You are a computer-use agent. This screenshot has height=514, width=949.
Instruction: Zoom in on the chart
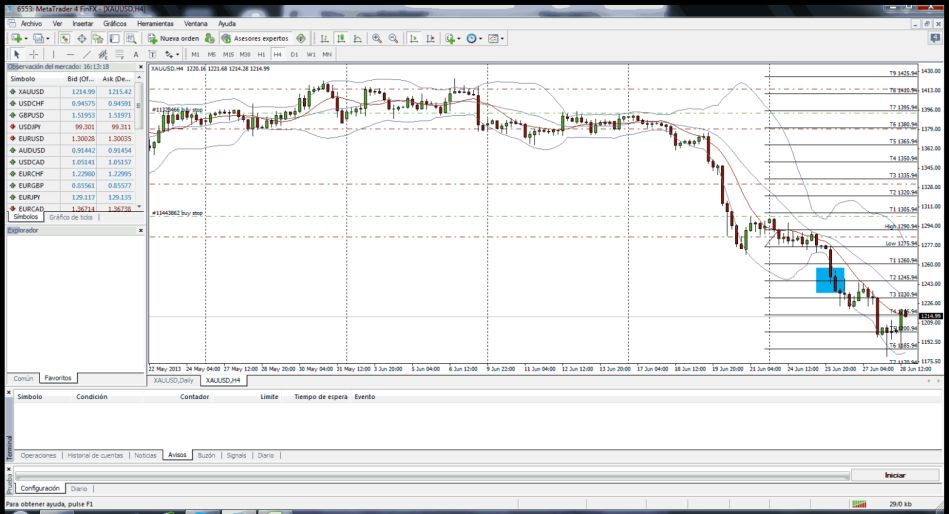[x=377, y=38]
